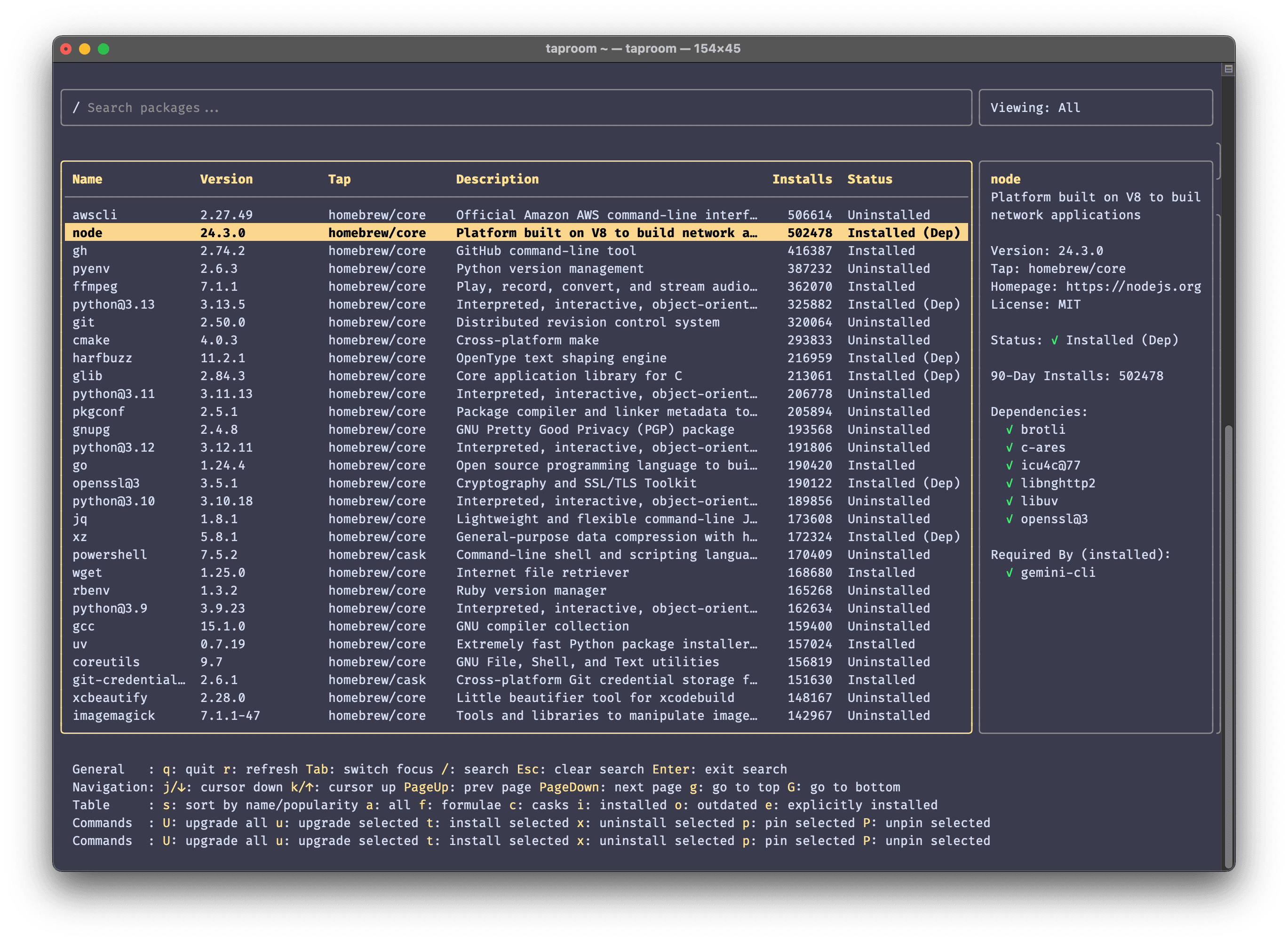This screenshot has width=1288, height=941.
Task: Click gemini-cli under Required By
Action: pyautogui.click(x=1057, y=573)
